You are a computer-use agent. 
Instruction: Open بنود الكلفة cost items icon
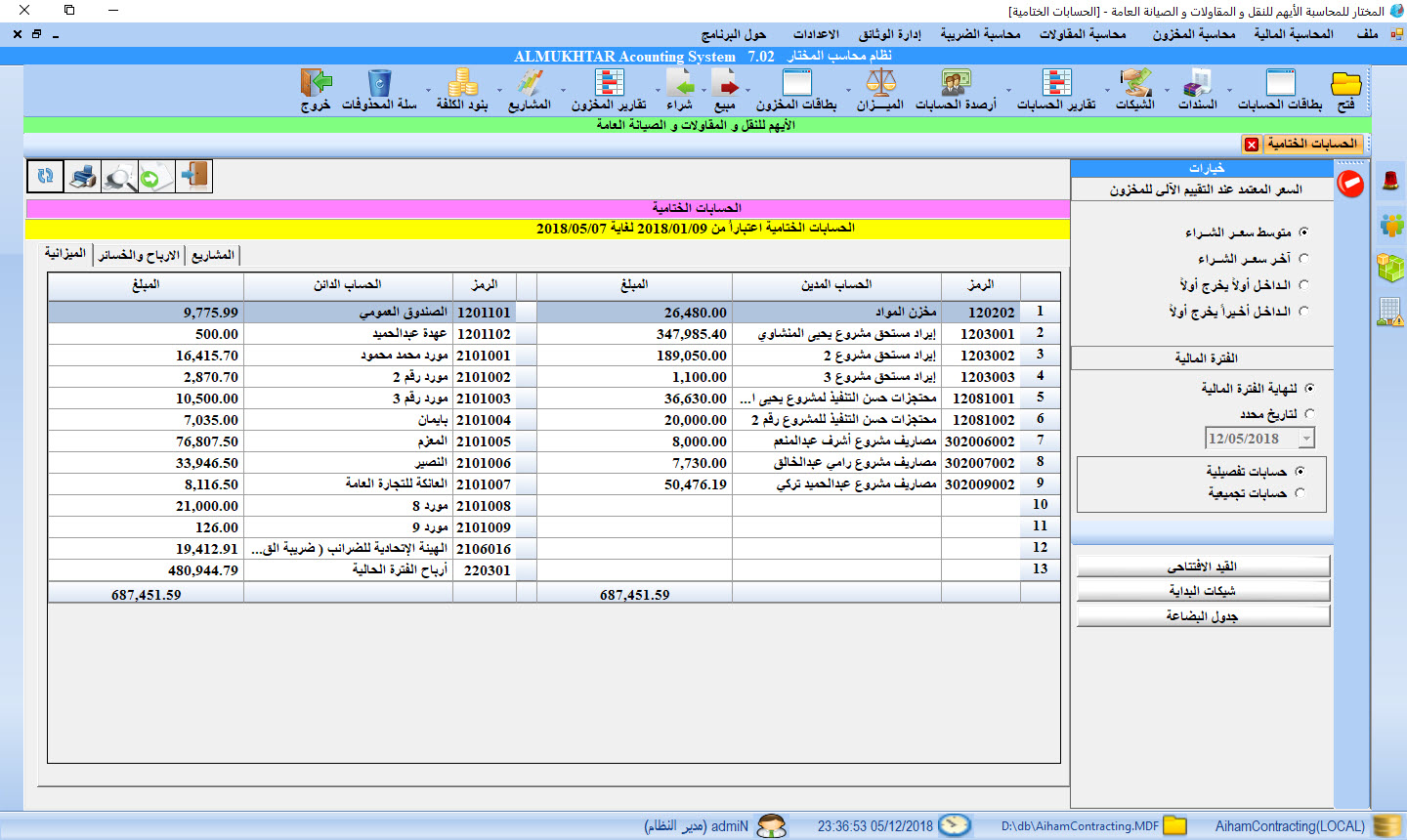[x=462, y=88]
